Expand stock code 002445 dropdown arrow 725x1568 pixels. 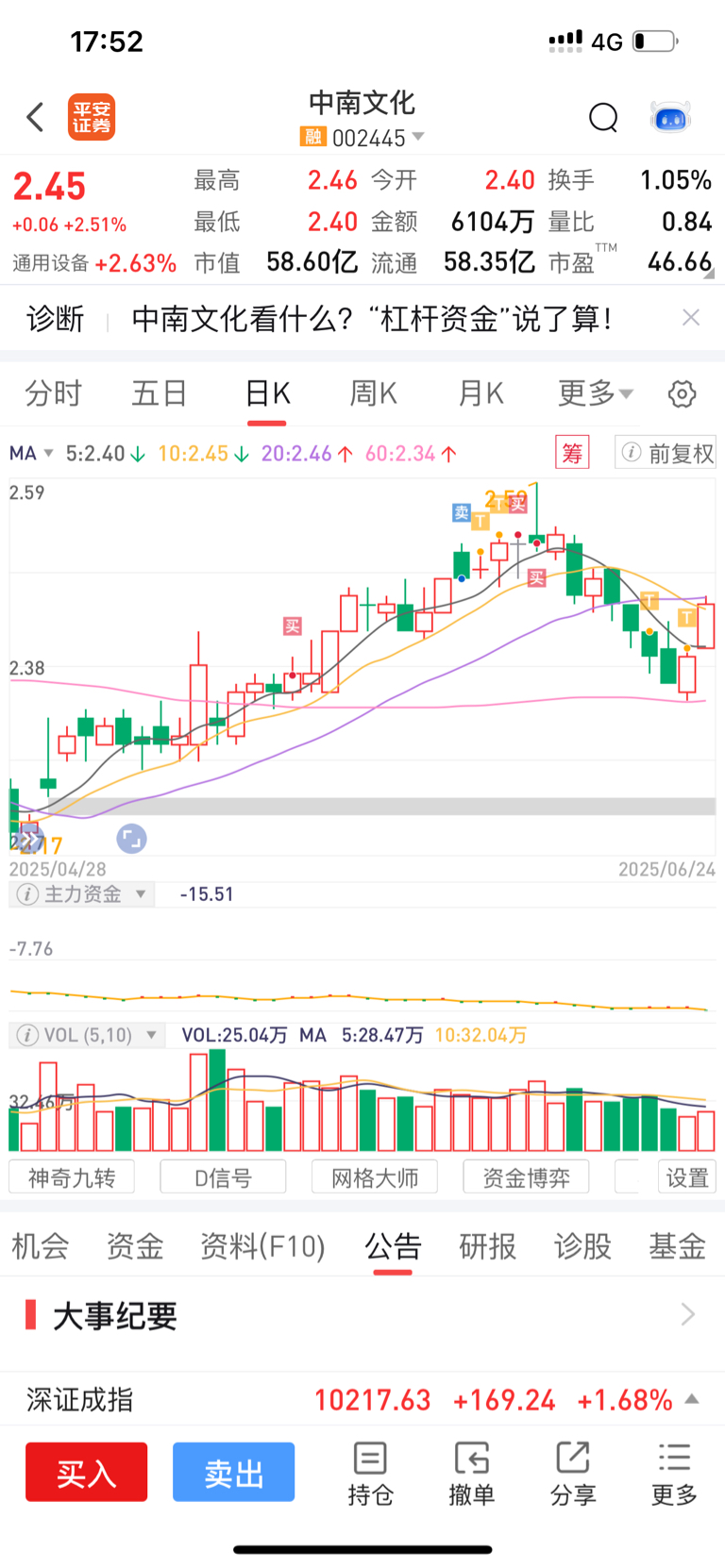pyautogui.click(x=418, y=137)
